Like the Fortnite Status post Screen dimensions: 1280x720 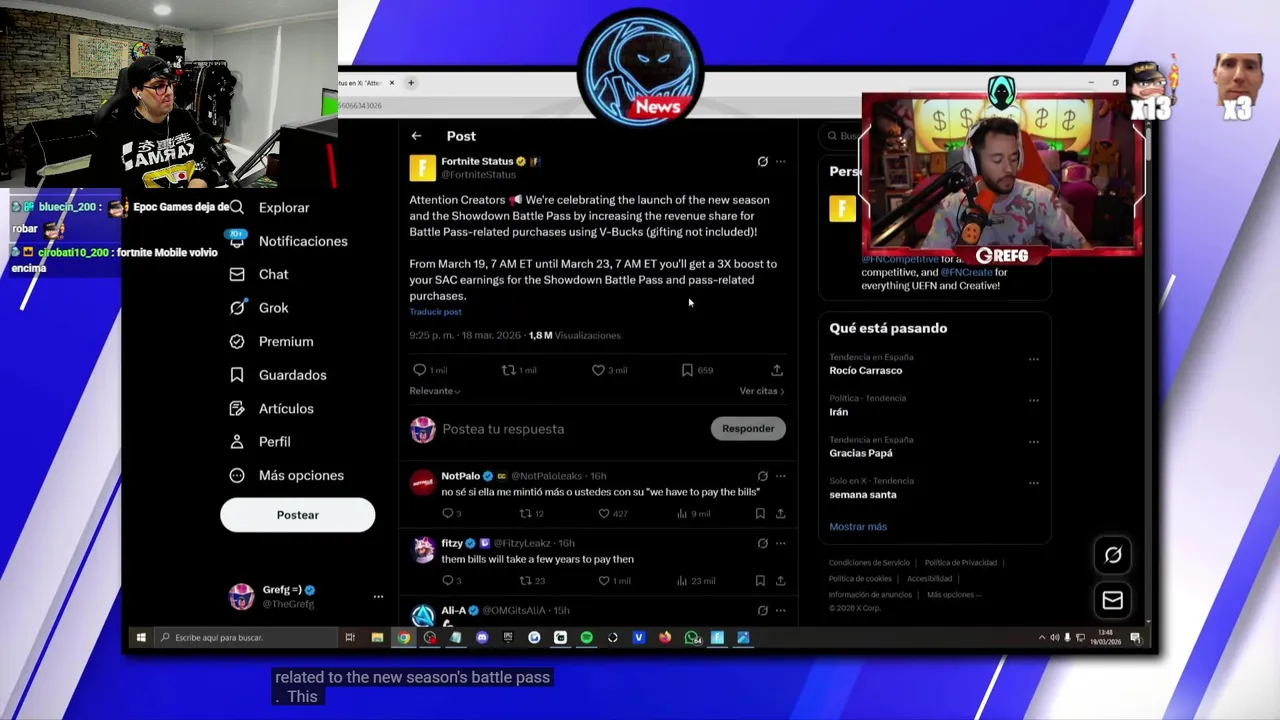coord(598,370)
